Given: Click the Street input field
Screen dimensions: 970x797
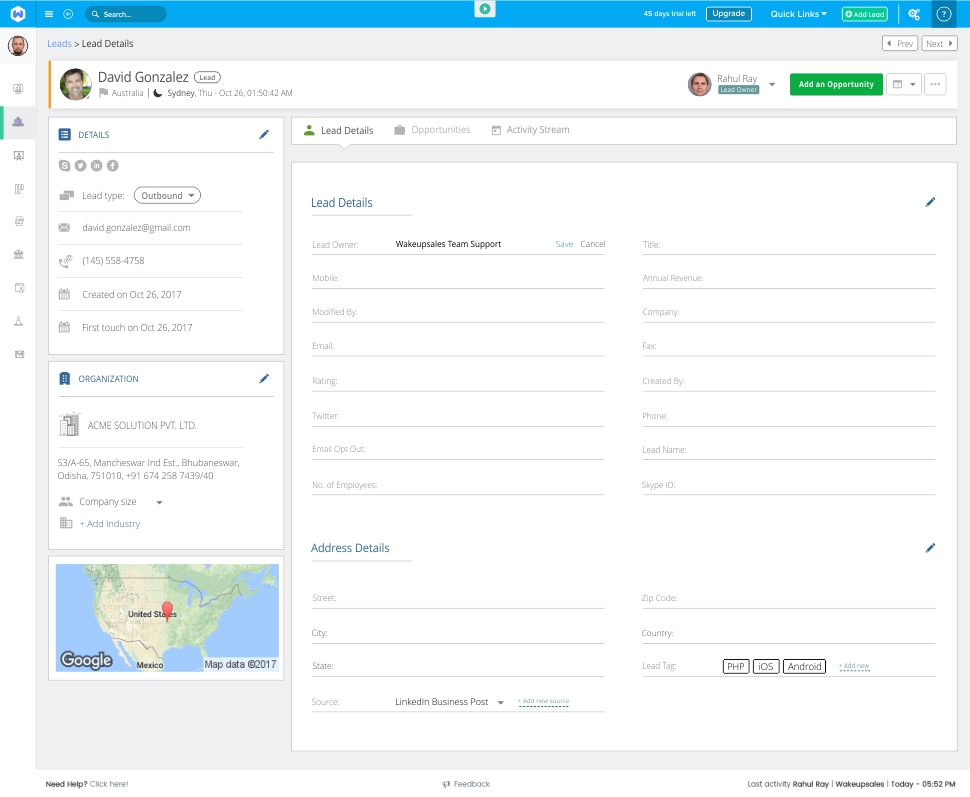Looking at the screenshot, I should click(x=458, y=598).
